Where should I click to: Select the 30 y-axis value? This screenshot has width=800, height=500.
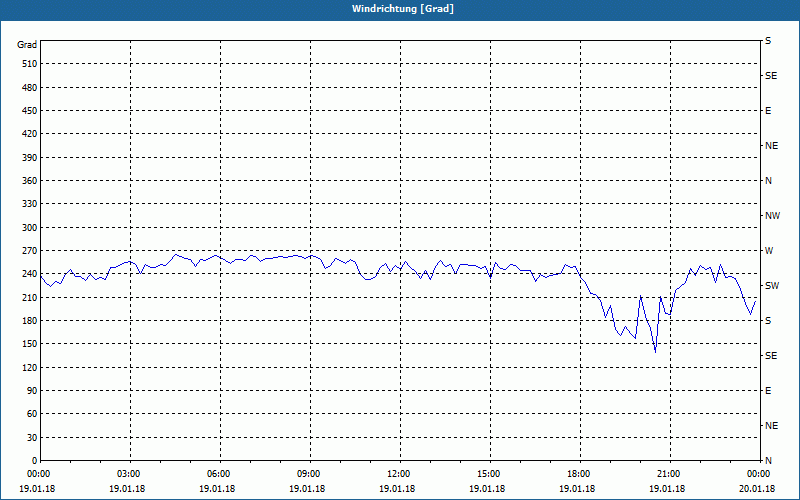point(32,438)
